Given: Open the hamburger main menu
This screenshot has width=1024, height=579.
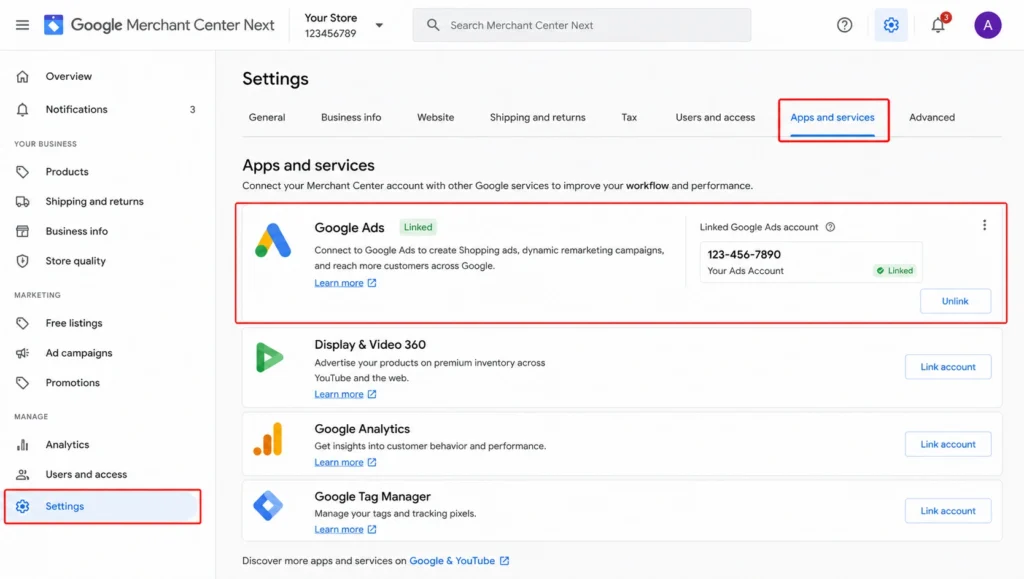Looking at the screenshot, I should click(22, 25).
